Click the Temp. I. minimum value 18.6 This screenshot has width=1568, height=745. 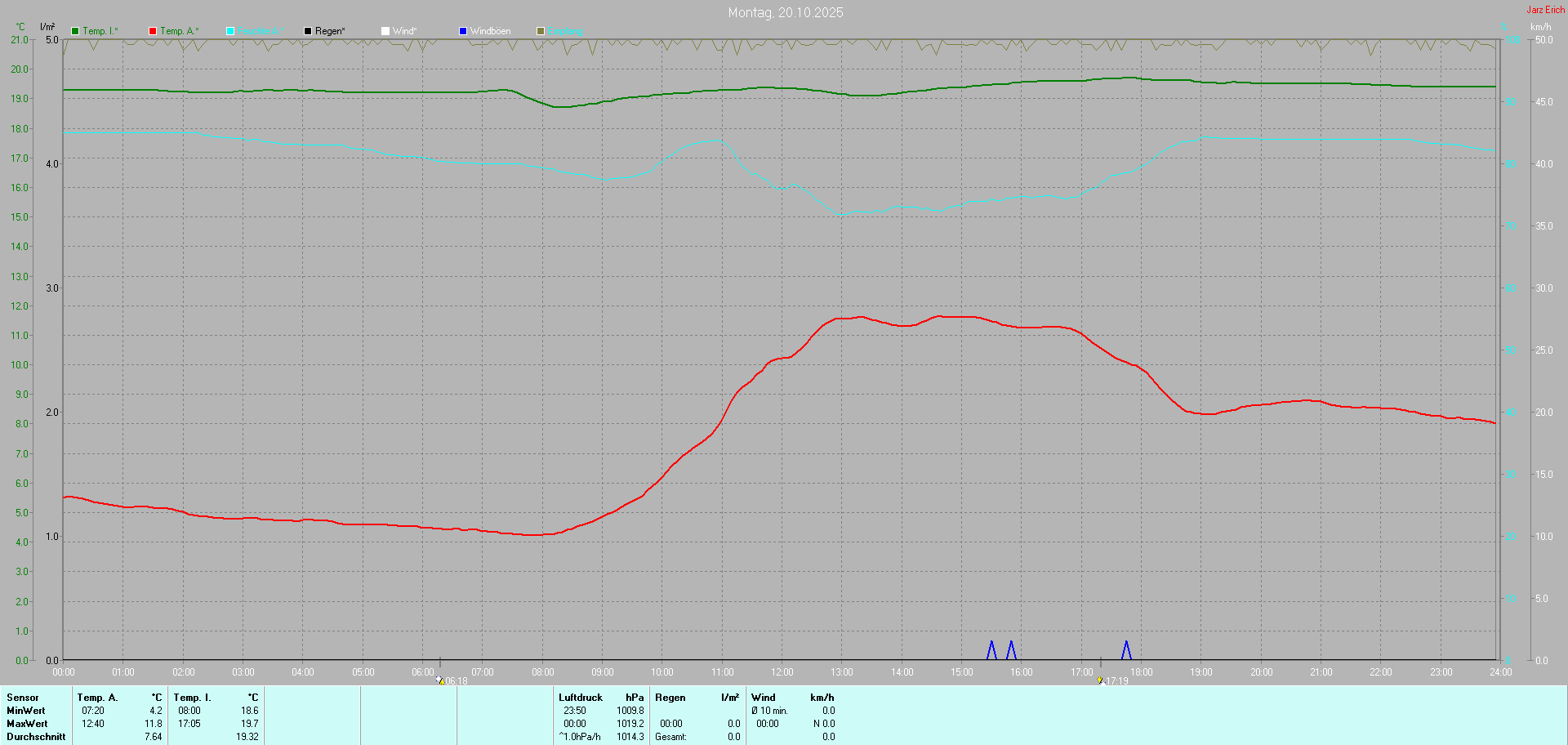(x=250, y=711)
